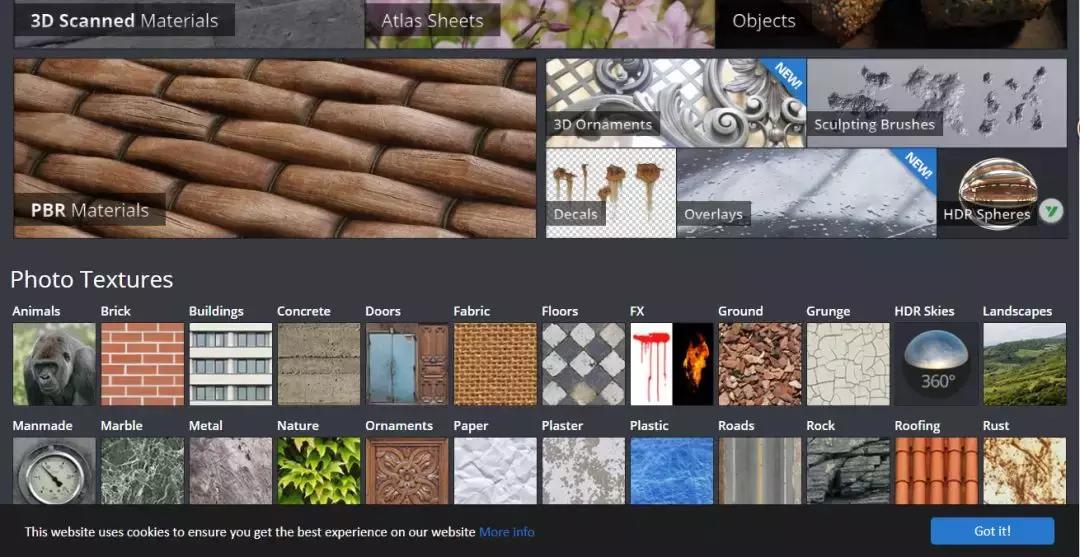Click the green V badge on HDR Spheres
The height and width of the screenshot is (557, 1080).
pyautogui.click(x=1051, y=211)
